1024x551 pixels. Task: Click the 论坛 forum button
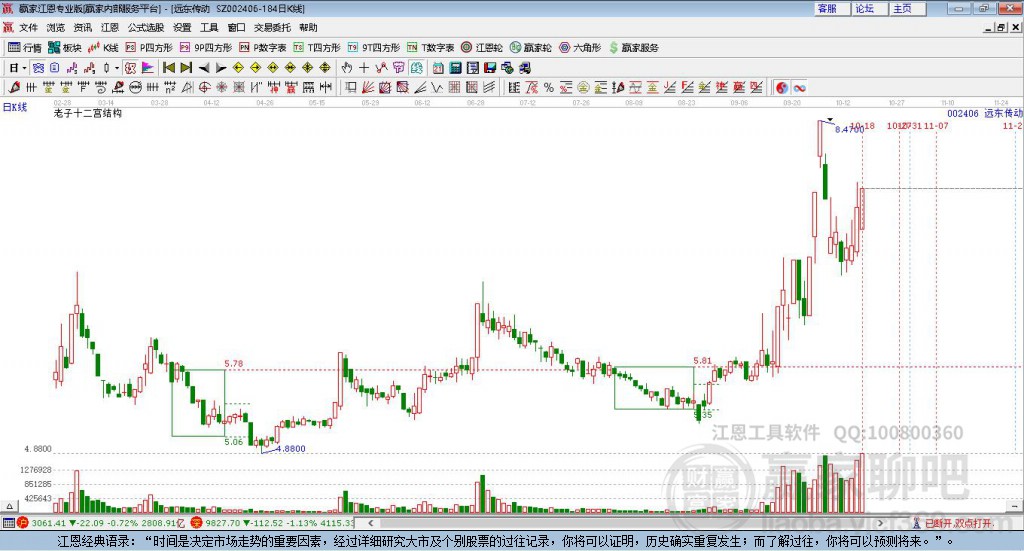[870, 8]
